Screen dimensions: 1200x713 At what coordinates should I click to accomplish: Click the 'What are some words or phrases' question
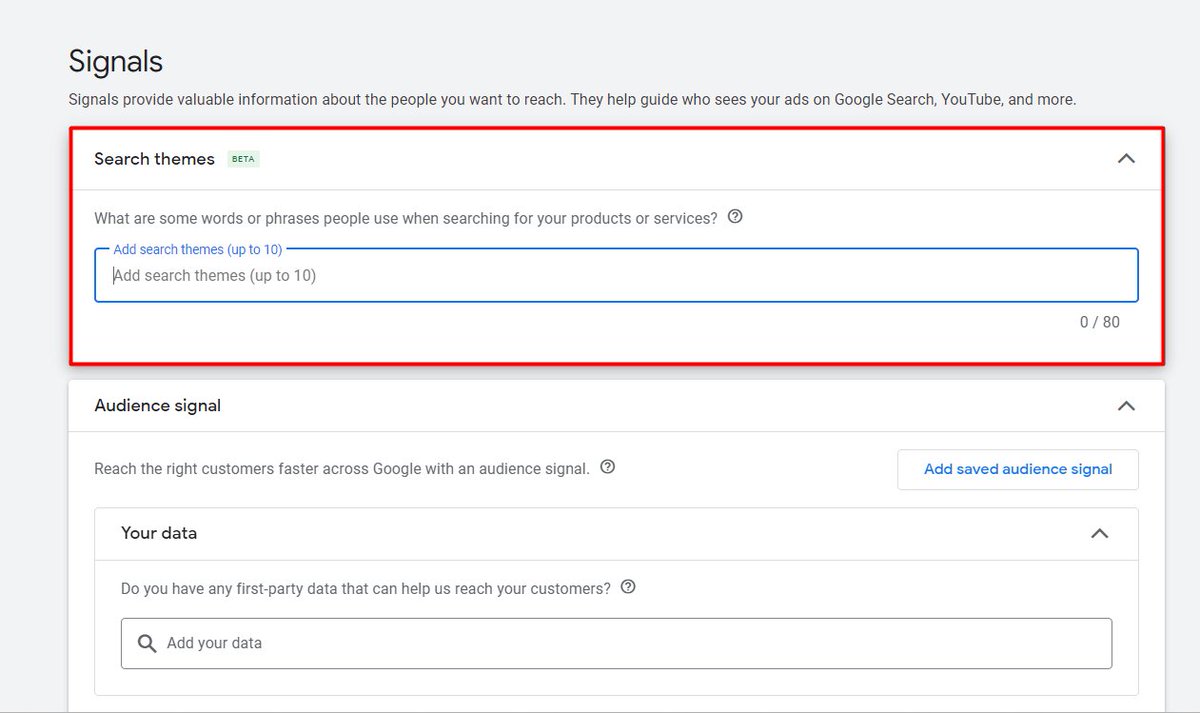406,218
